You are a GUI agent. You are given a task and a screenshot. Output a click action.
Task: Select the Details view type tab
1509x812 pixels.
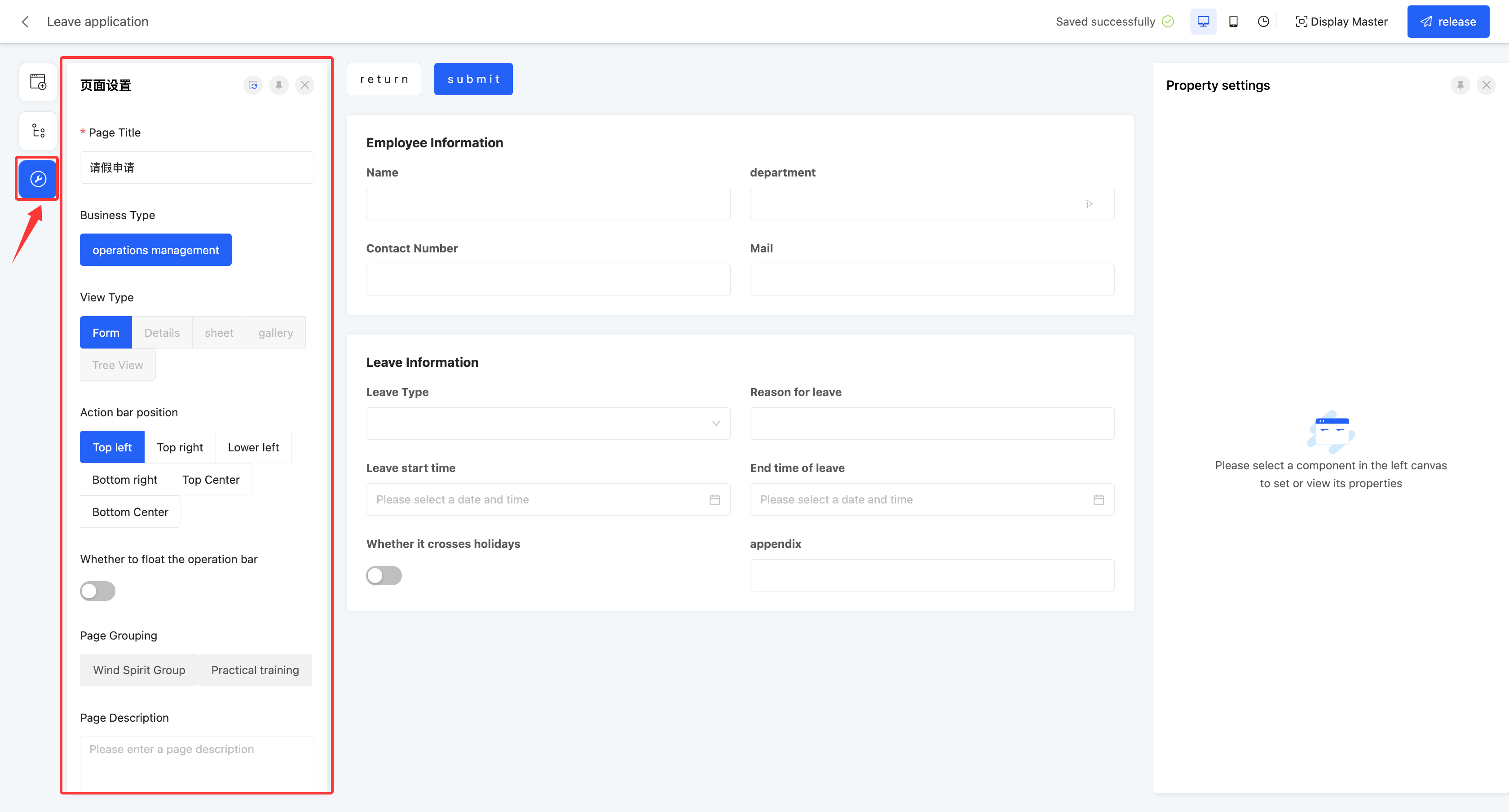162,333
